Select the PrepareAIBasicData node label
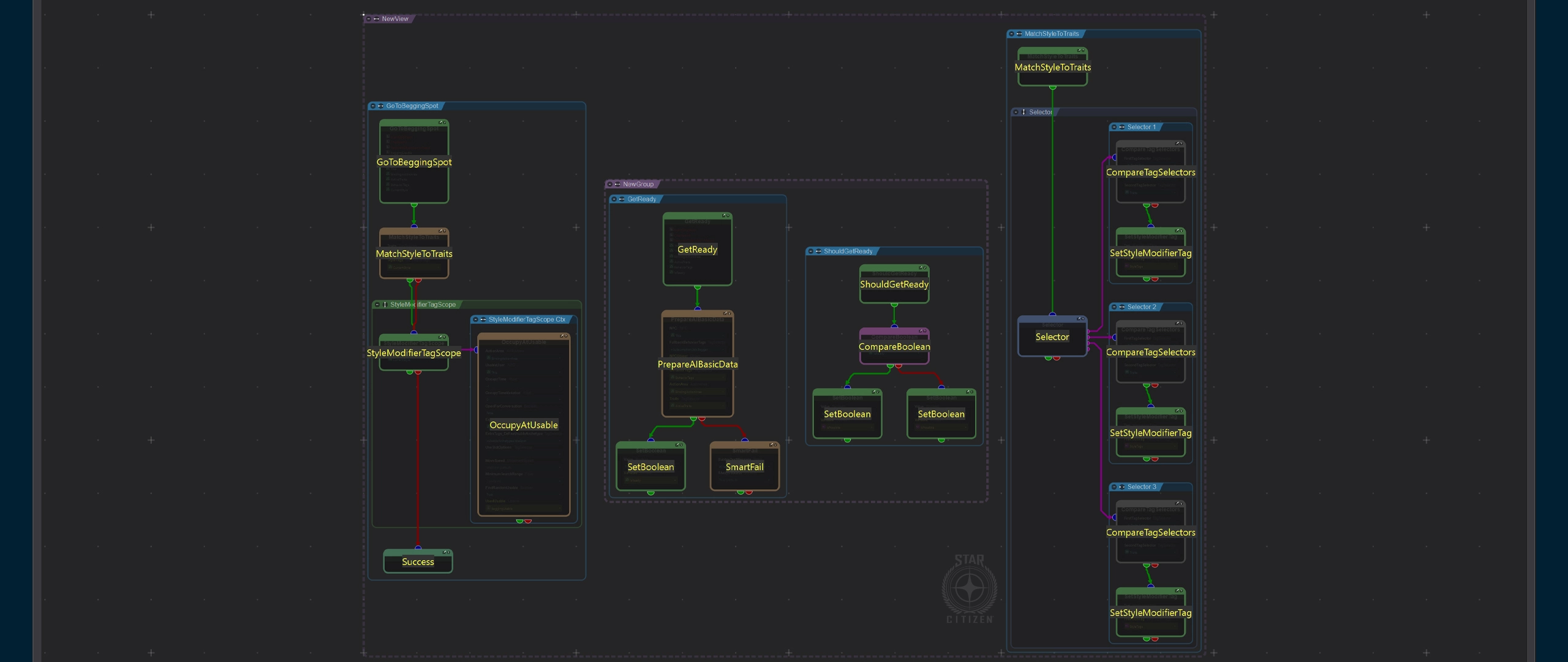The height and width of the screenshot is (662, 1568). pos(697,364)
